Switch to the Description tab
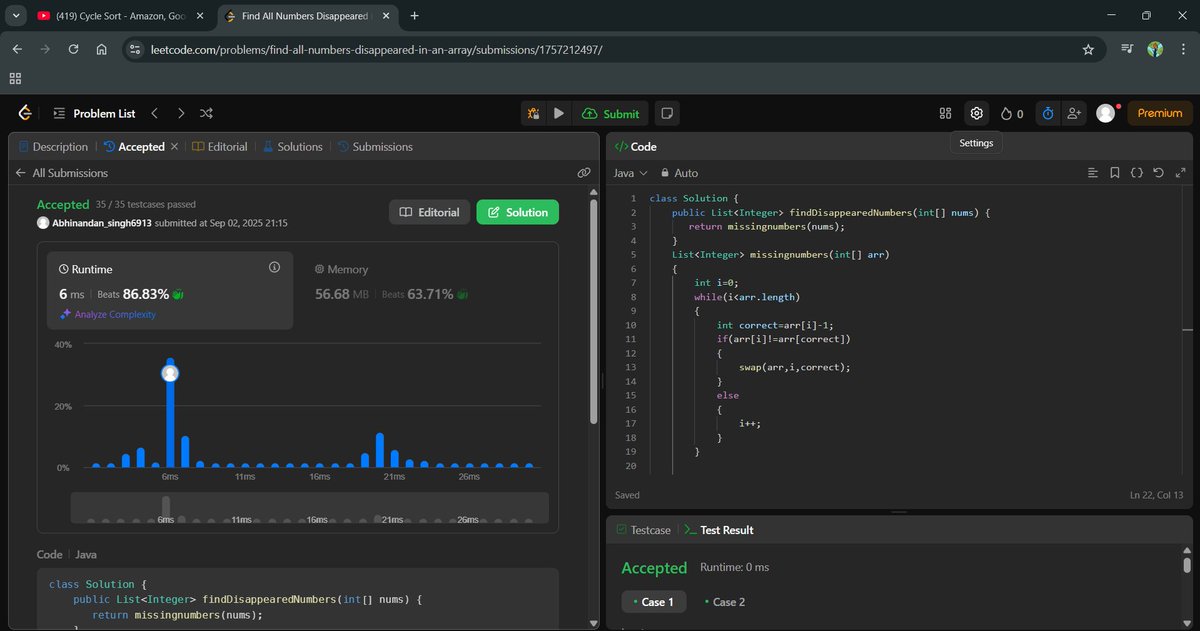 pyautogui.click(x=53, y=146)
